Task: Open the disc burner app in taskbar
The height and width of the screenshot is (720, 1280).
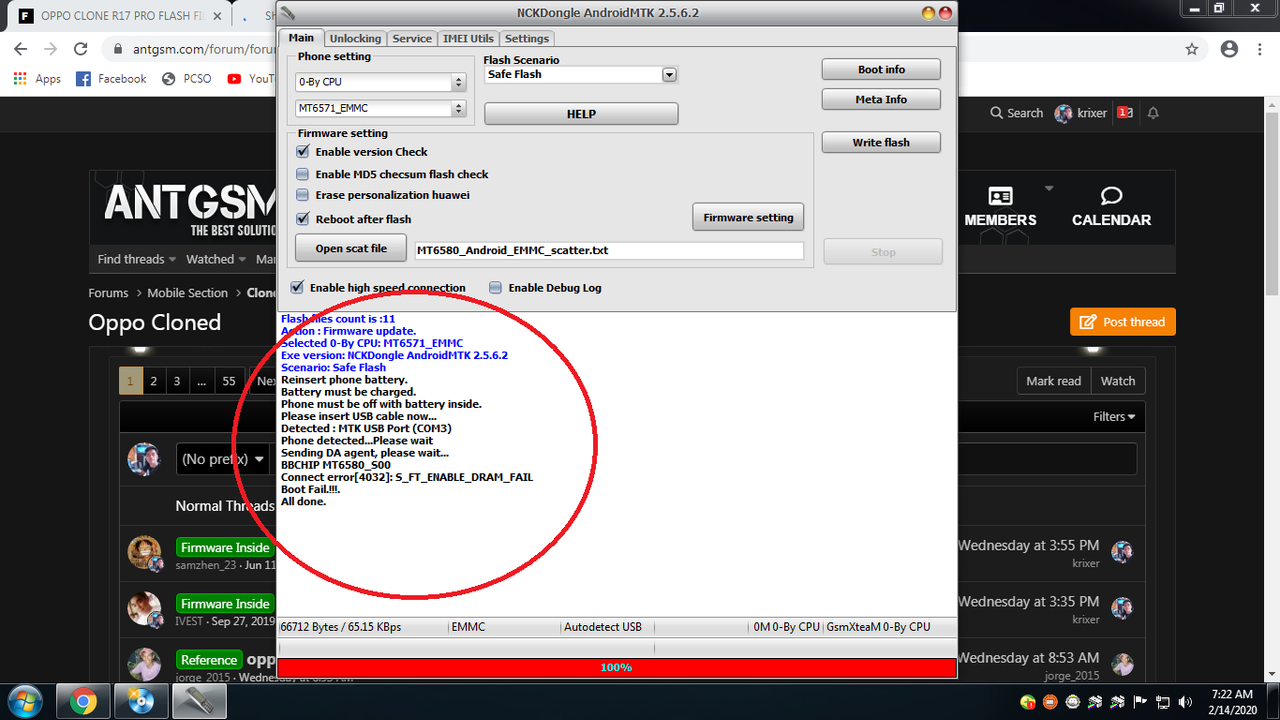Action: [141, 701]
